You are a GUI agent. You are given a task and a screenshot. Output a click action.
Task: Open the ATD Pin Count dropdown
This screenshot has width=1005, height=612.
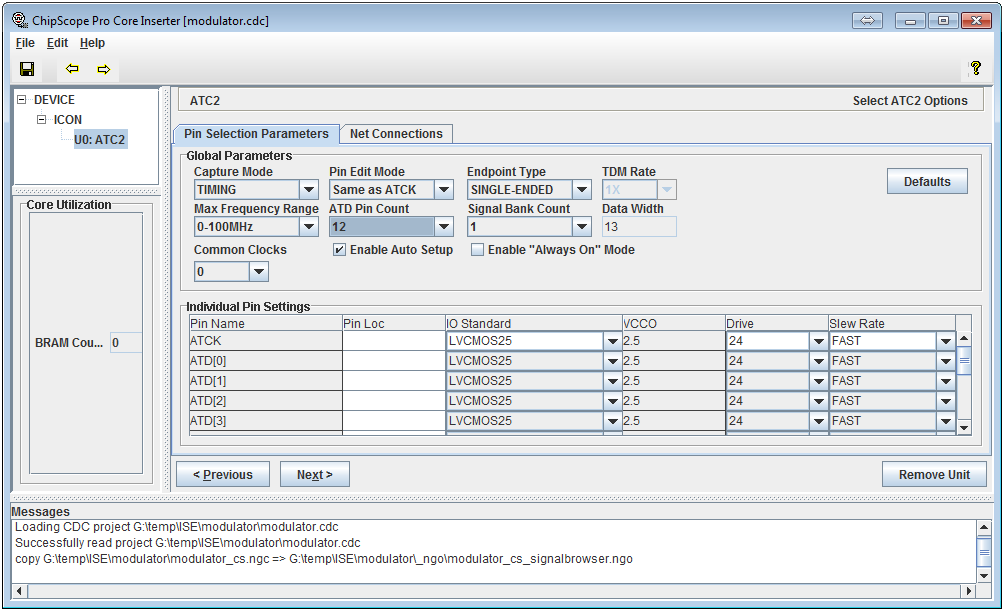444,227
